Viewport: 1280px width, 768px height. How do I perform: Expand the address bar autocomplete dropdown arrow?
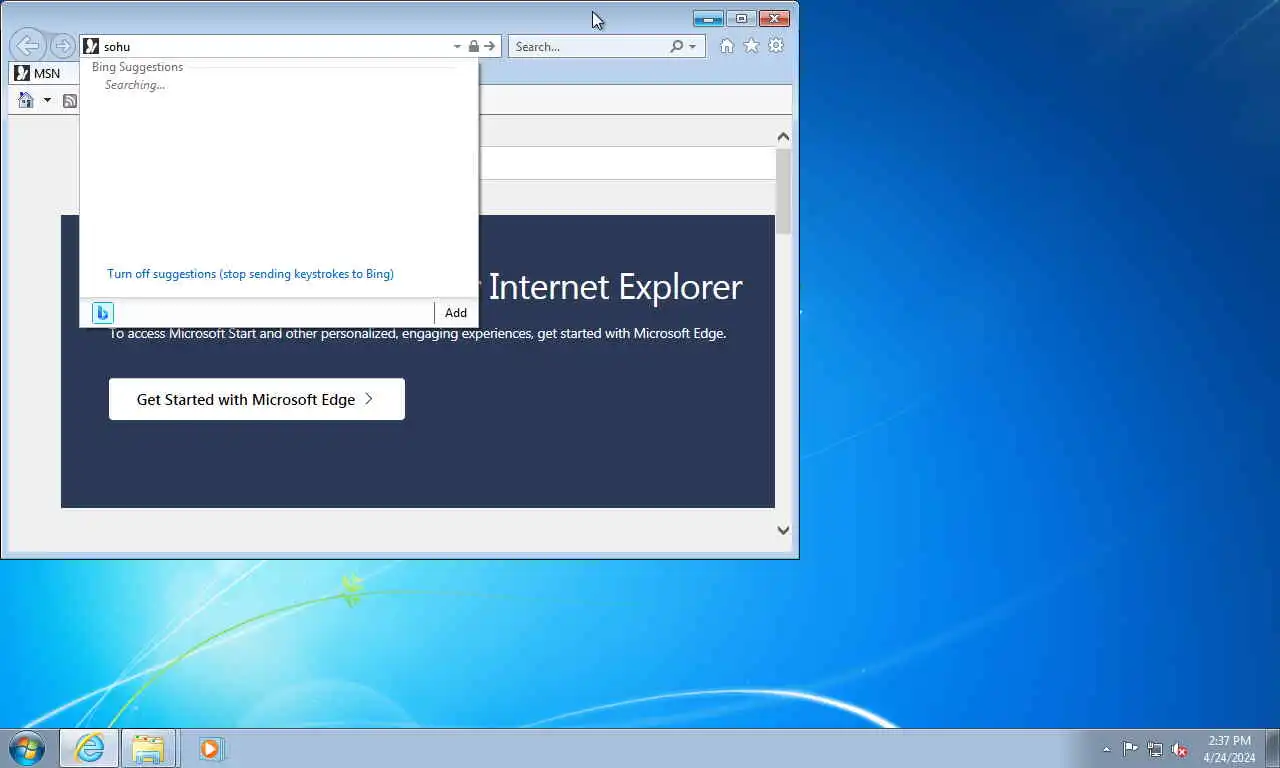[x=457, y=46]
